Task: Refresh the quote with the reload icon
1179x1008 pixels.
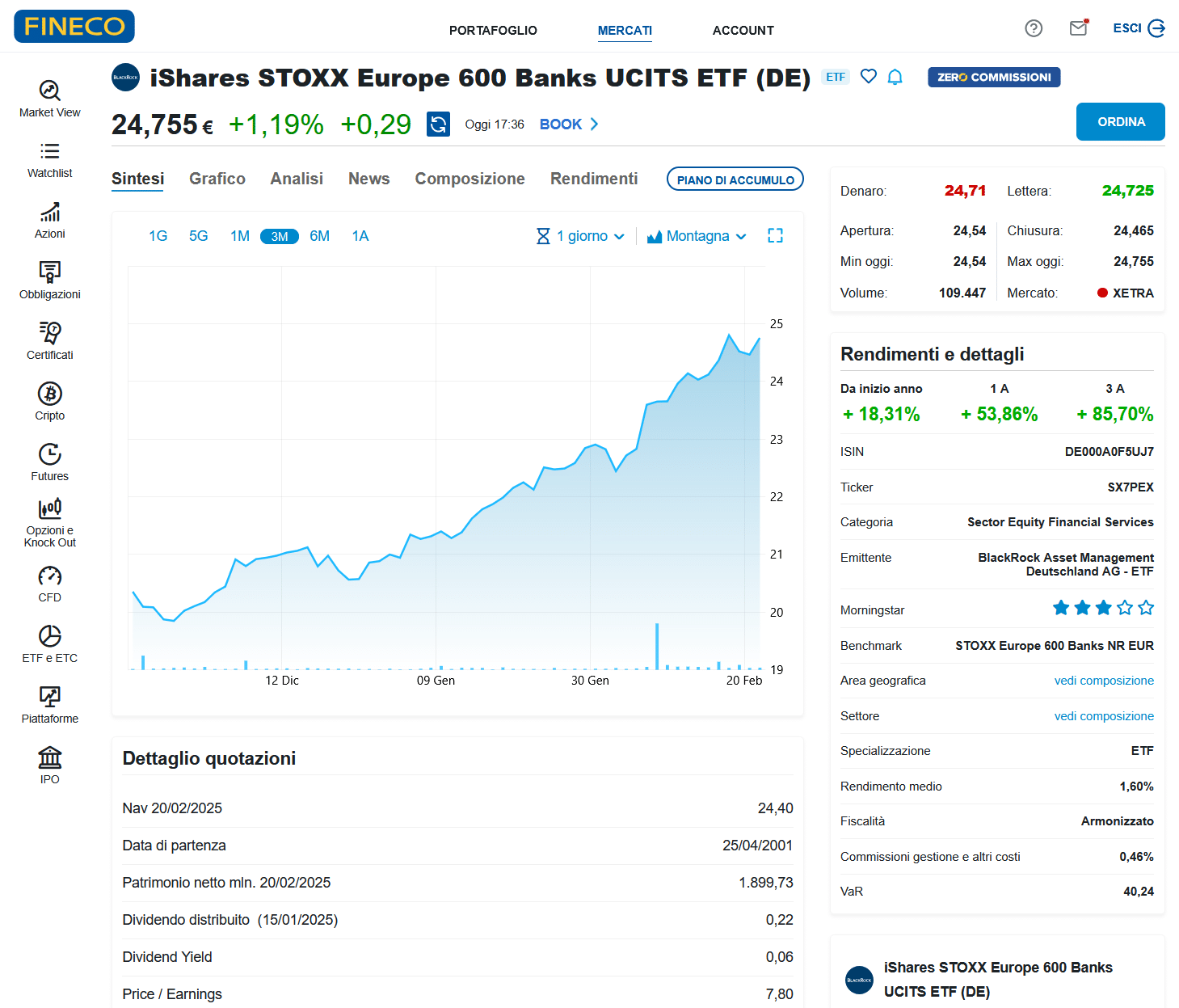Action: click(x=438, y=124)
